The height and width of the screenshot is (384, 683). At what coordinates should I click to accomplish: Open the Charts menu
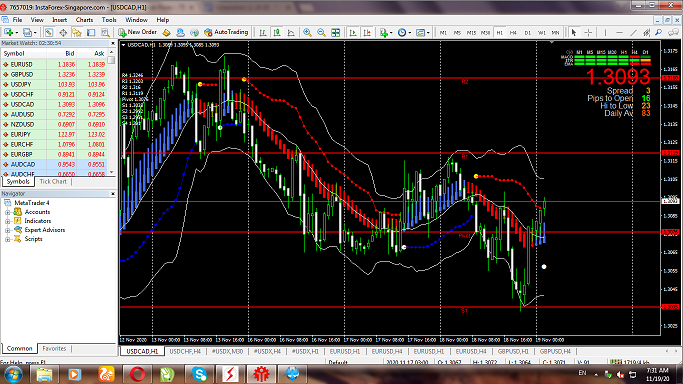[x=84, y=20]
